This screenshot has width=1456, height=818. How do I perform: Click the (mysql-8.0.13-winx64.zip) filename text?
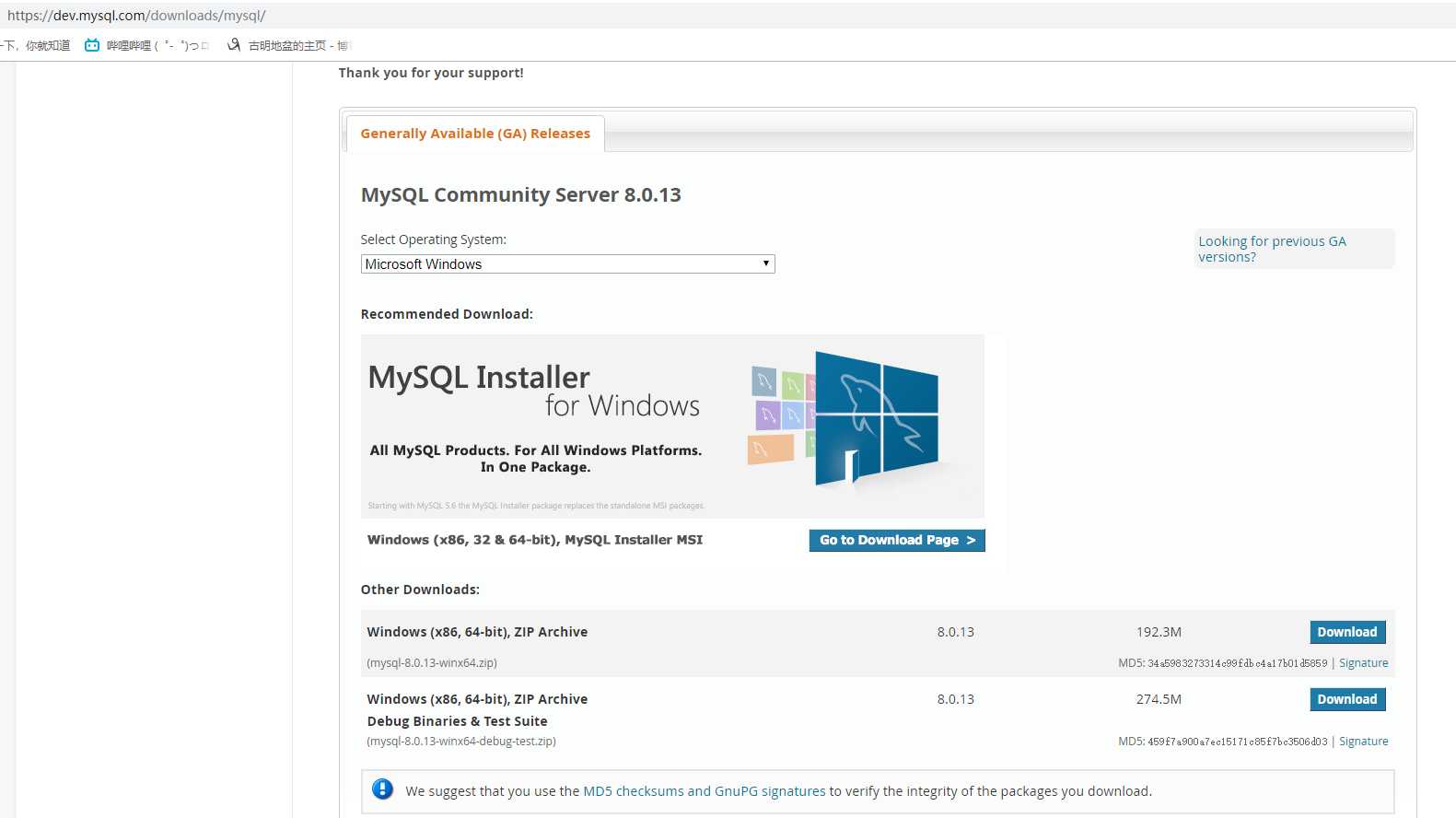point(432,663)
